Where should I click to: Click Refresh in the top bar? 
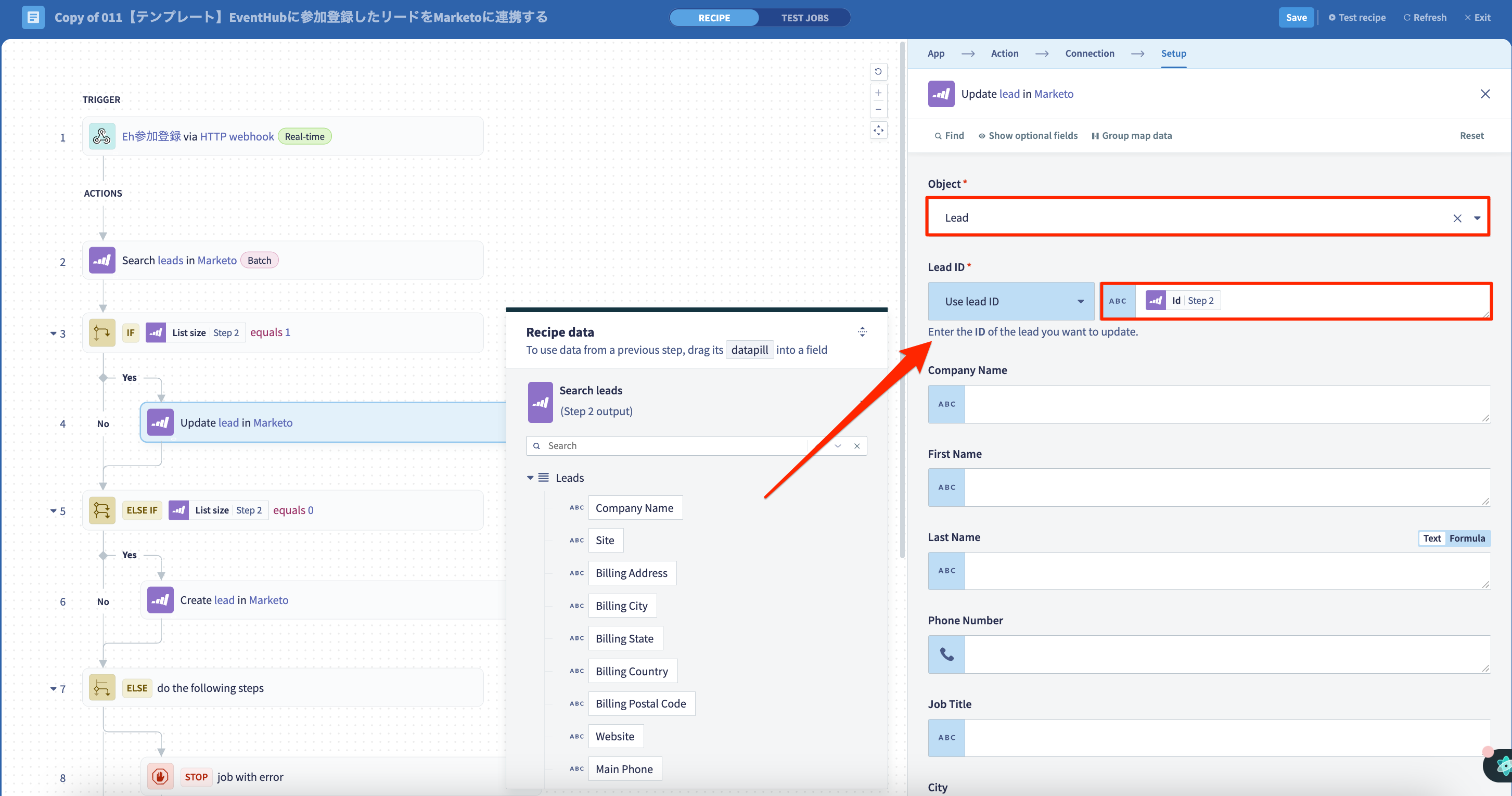(x=1425, y=18)
